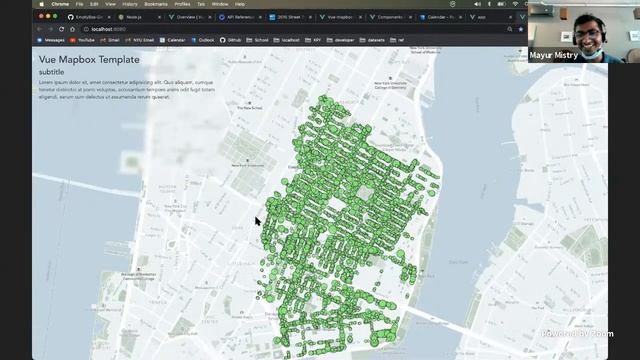Expand the developer bookmarks folder
The height and width of the screenshot is (360, 640).
tap(340, 40)
